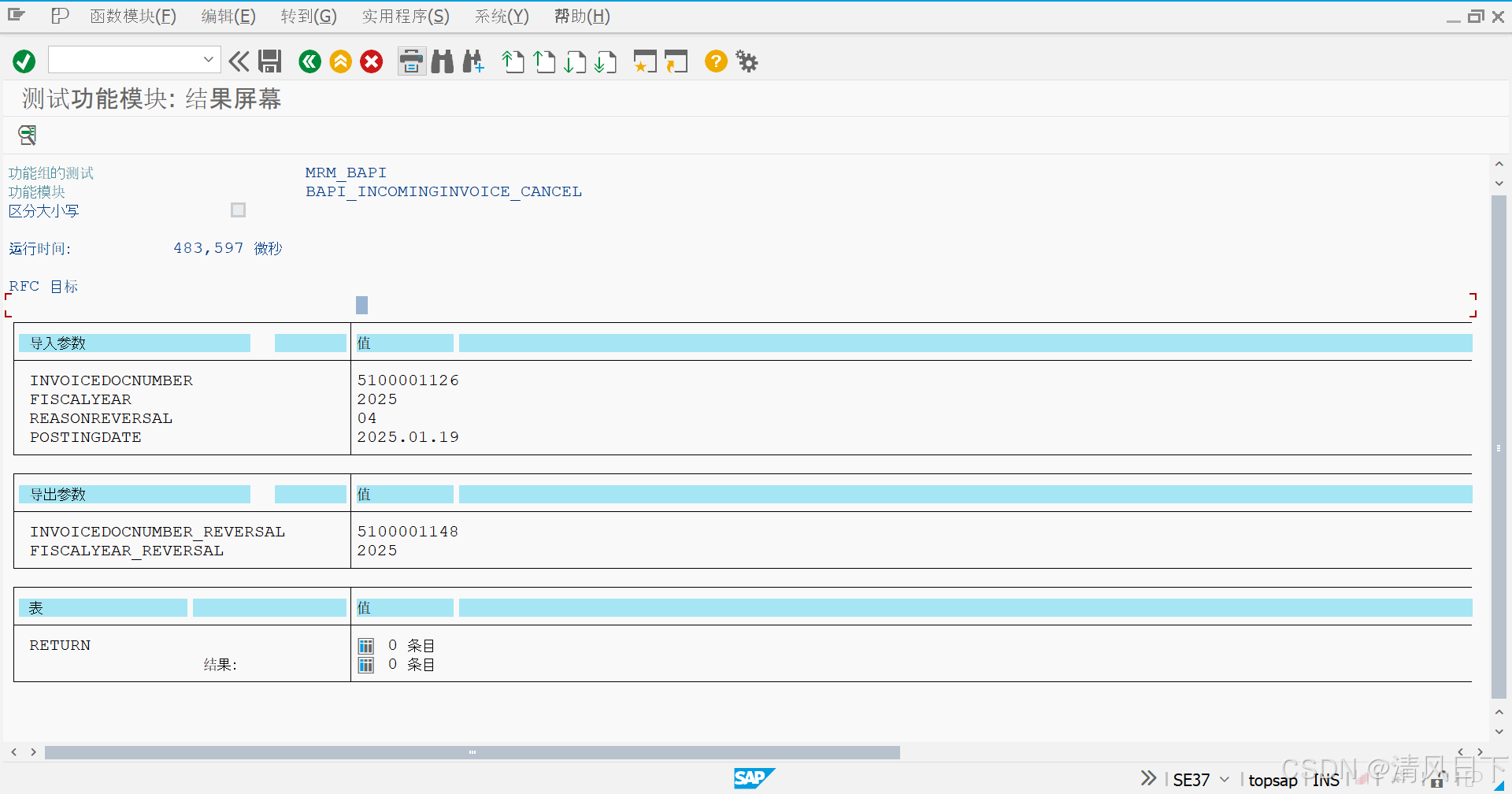Viewport: 1512px width, 794px height.
Task: Click the 结果 entries detail button
Action: tap(365, 664)
